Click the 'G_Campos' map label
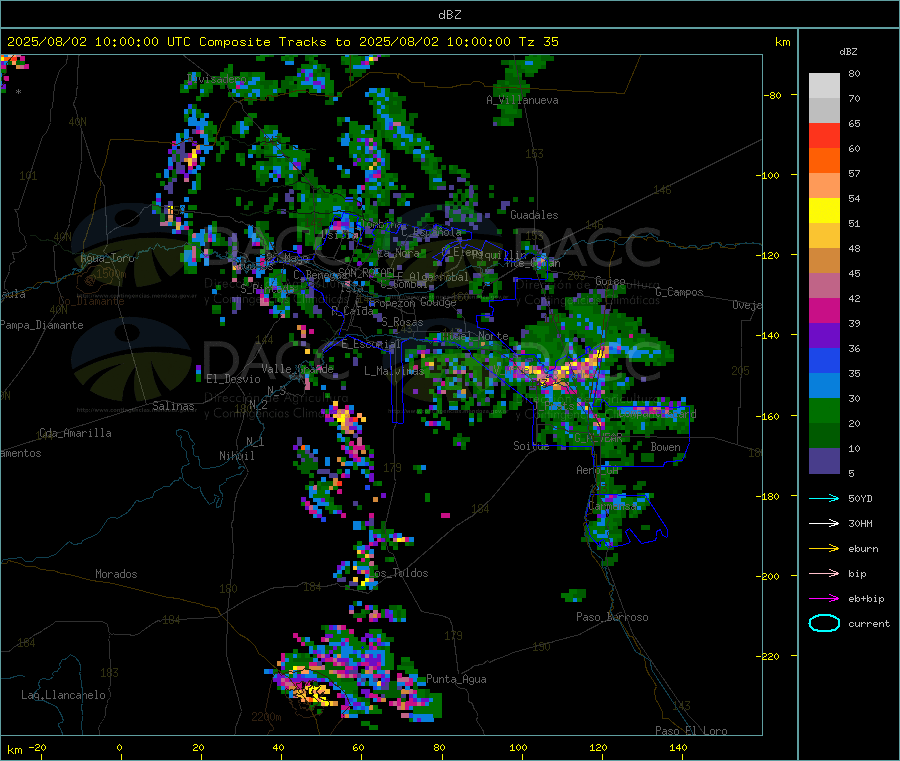900x761 pixels. pyautogui.click(x=679, y=292)
